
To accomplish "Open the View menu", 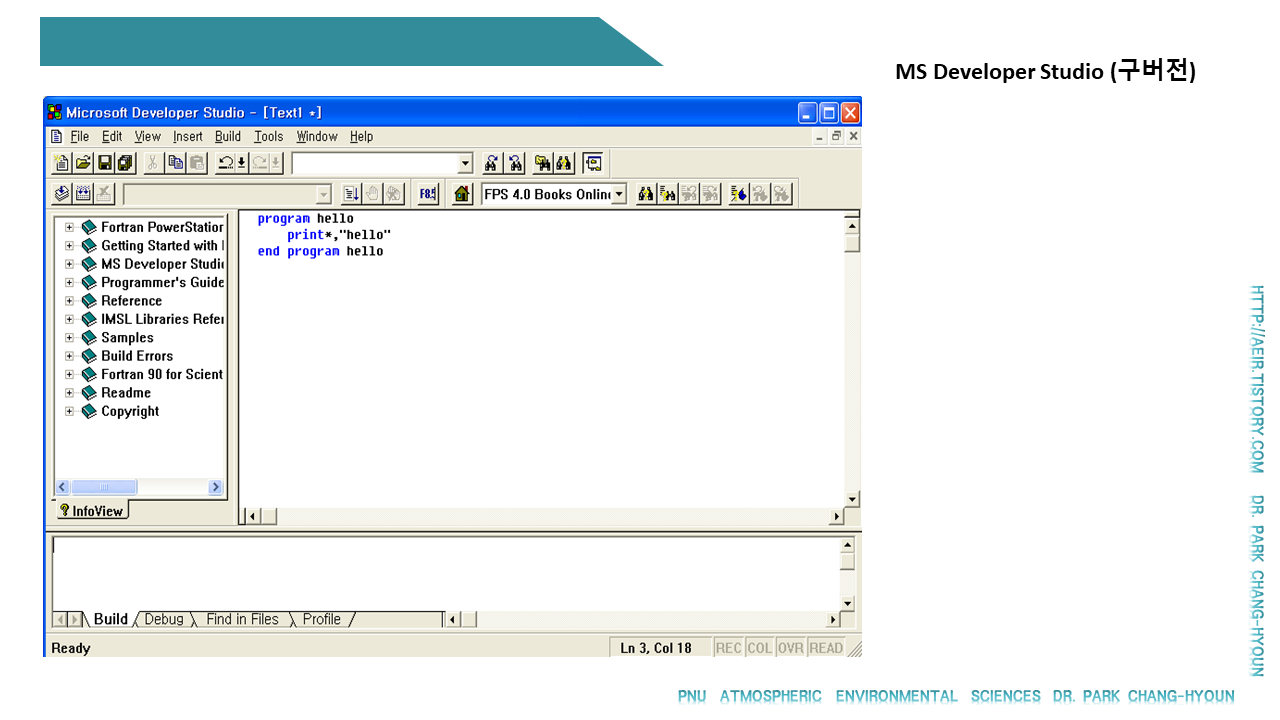I will click(148, 137).
